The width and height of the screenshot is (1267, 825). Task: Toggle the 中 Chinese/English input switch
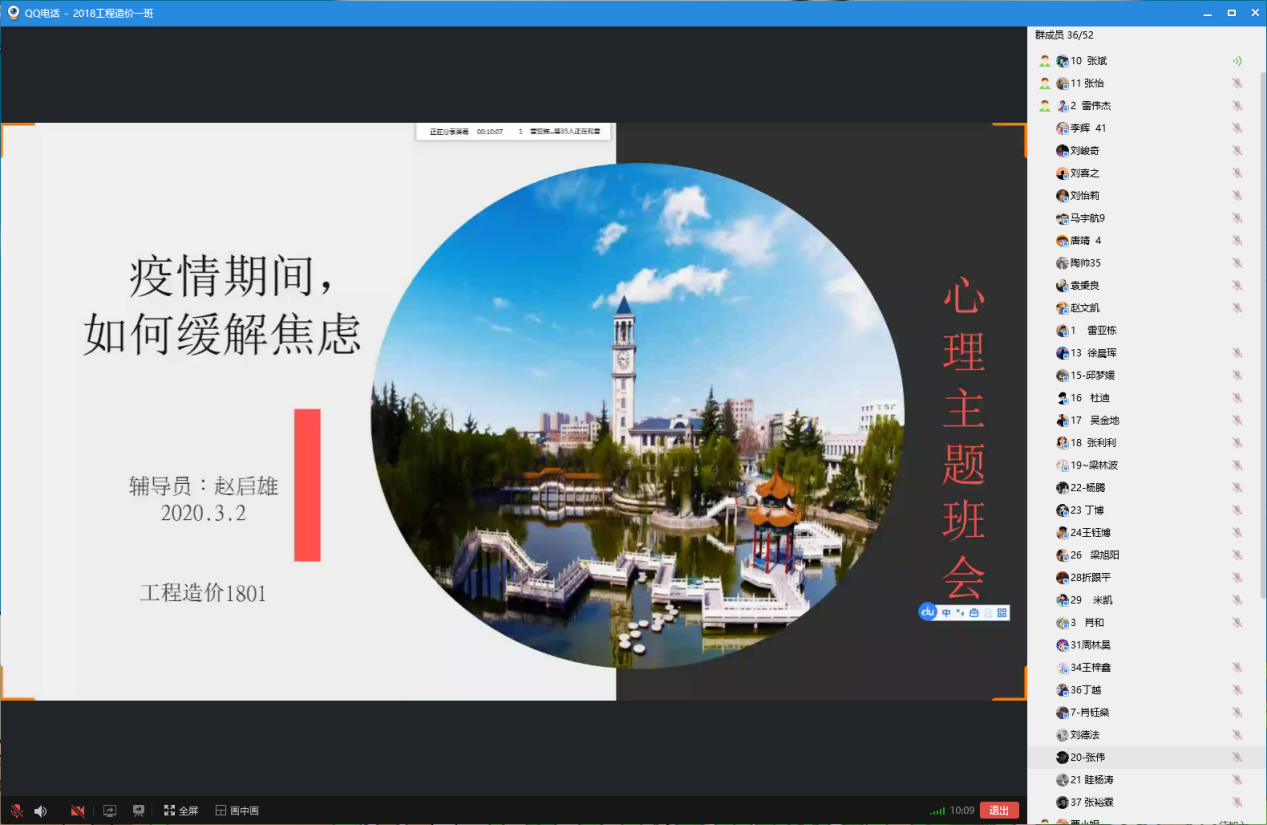[945, 612]
